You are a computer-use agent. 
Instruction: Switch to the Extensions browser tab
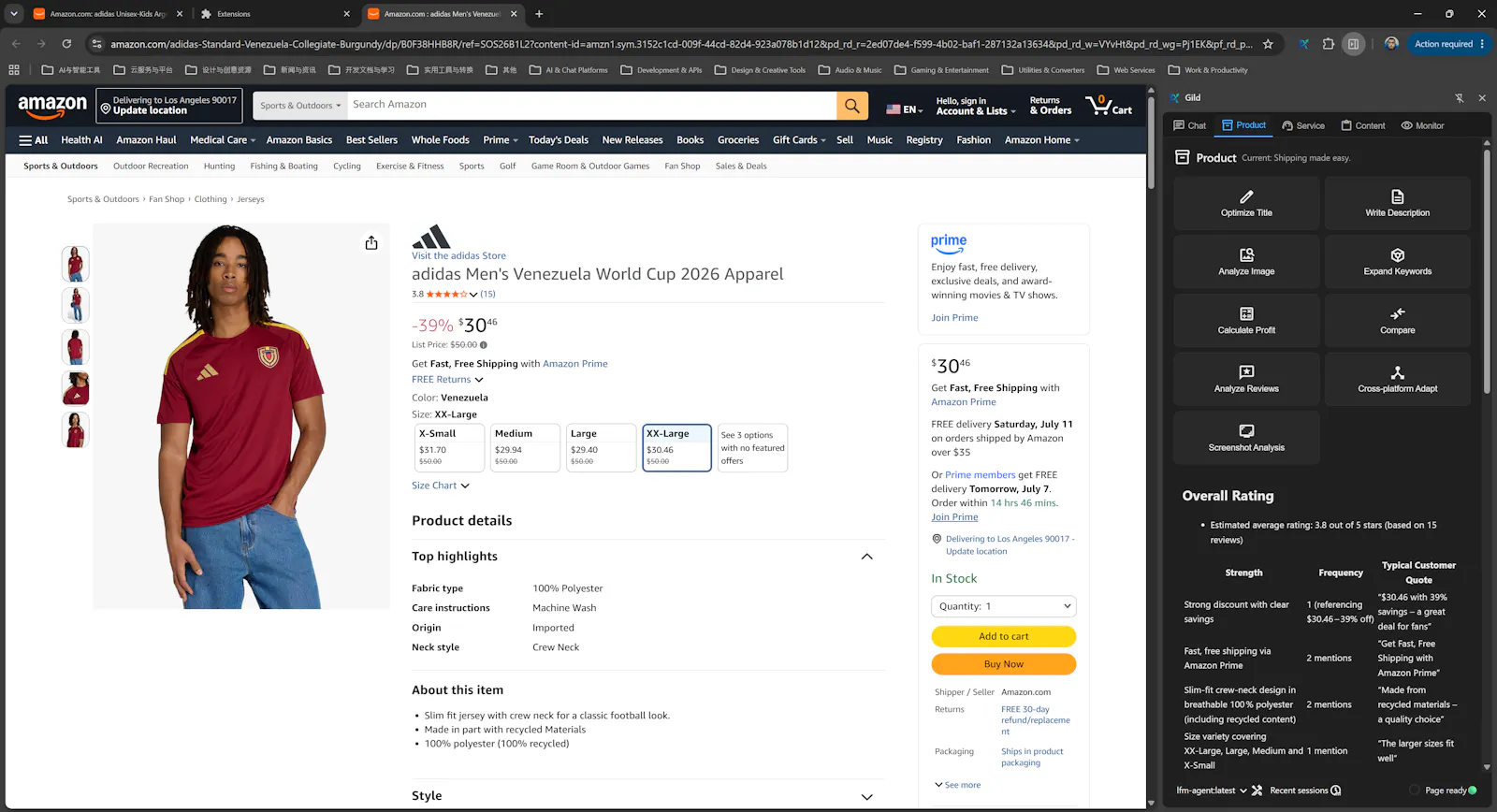(277, 14)
